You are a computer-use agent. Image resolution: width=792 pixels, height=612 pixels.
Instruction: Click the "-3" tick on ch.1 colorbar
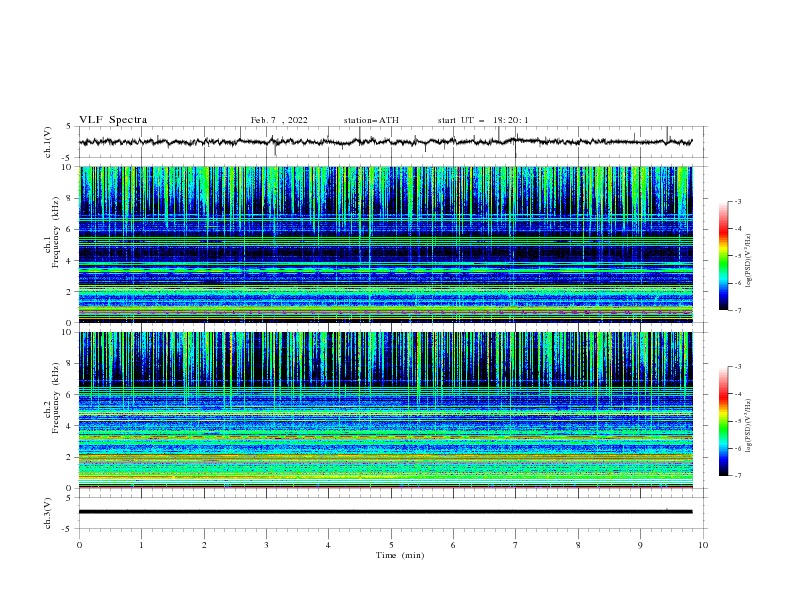[x=737, y=201]
